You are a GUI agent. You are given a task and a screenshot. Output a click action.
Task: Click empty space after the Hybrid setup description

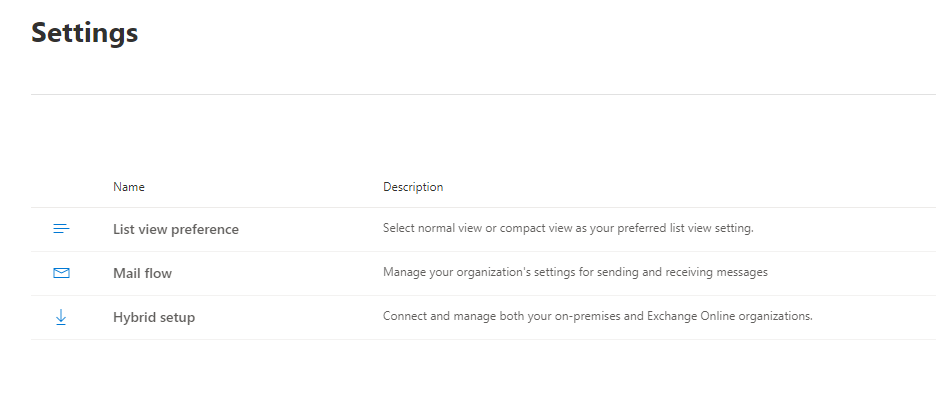[875, 318]
